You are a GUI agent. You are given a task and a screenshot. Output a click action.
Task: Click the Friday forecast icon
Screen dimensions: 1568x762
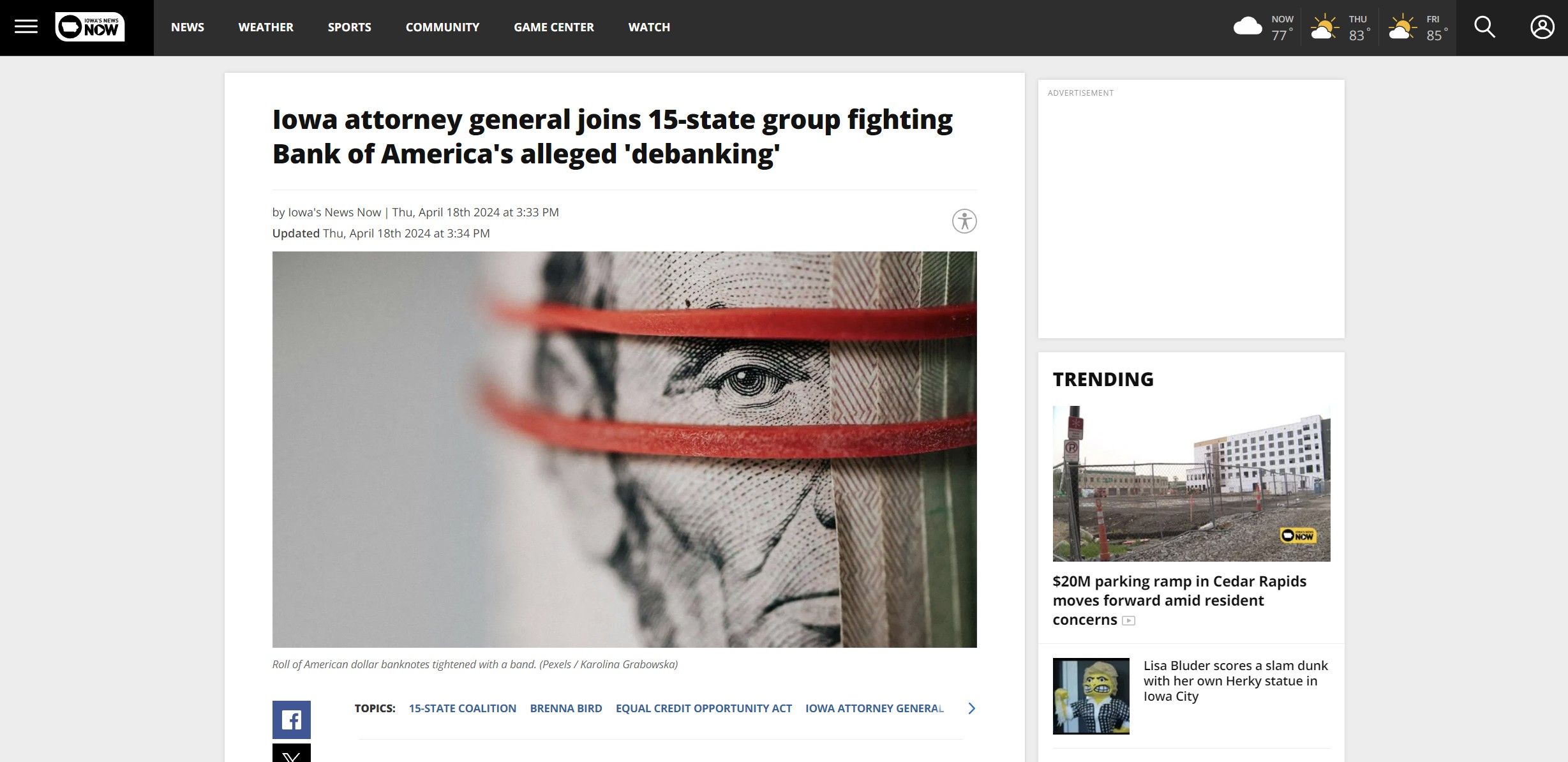[1402, 27]
